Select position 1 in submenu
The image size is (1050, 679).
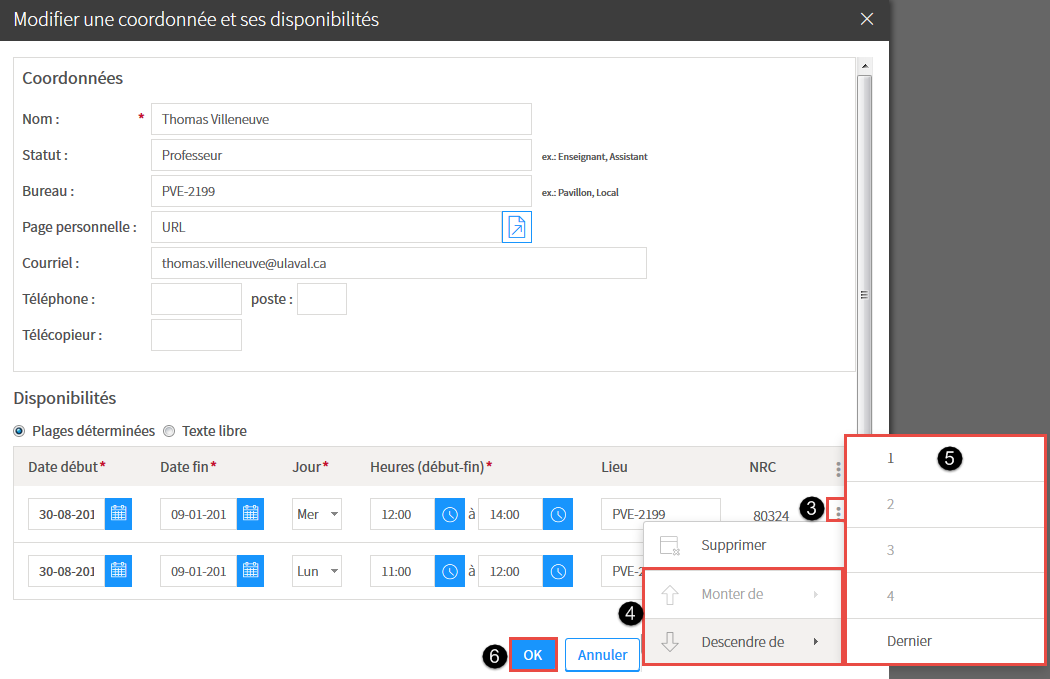[x=946, y=459]
